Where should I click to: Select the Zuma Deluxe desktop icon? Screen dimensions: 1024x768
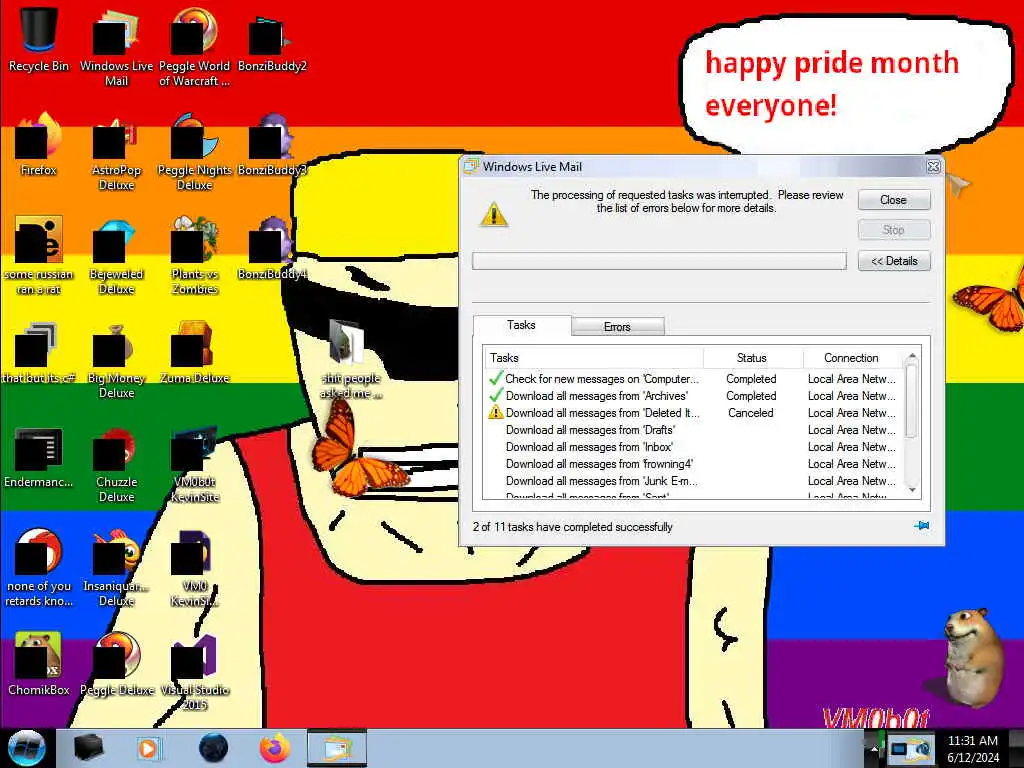[195, 351]
